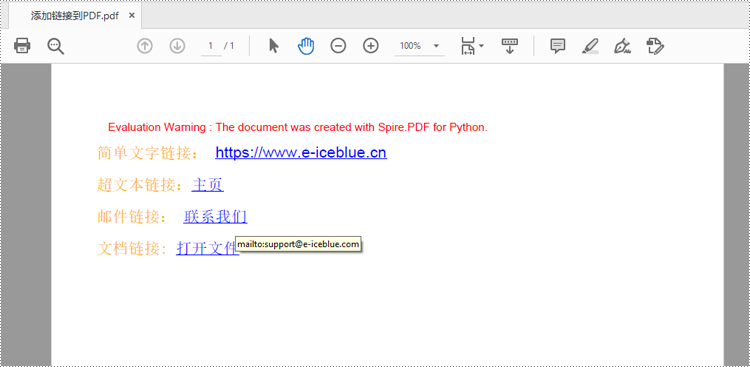This screenshot has height=367, width=750.
Task: Click the 邮件链接 label text
Action: pos(132,217)
